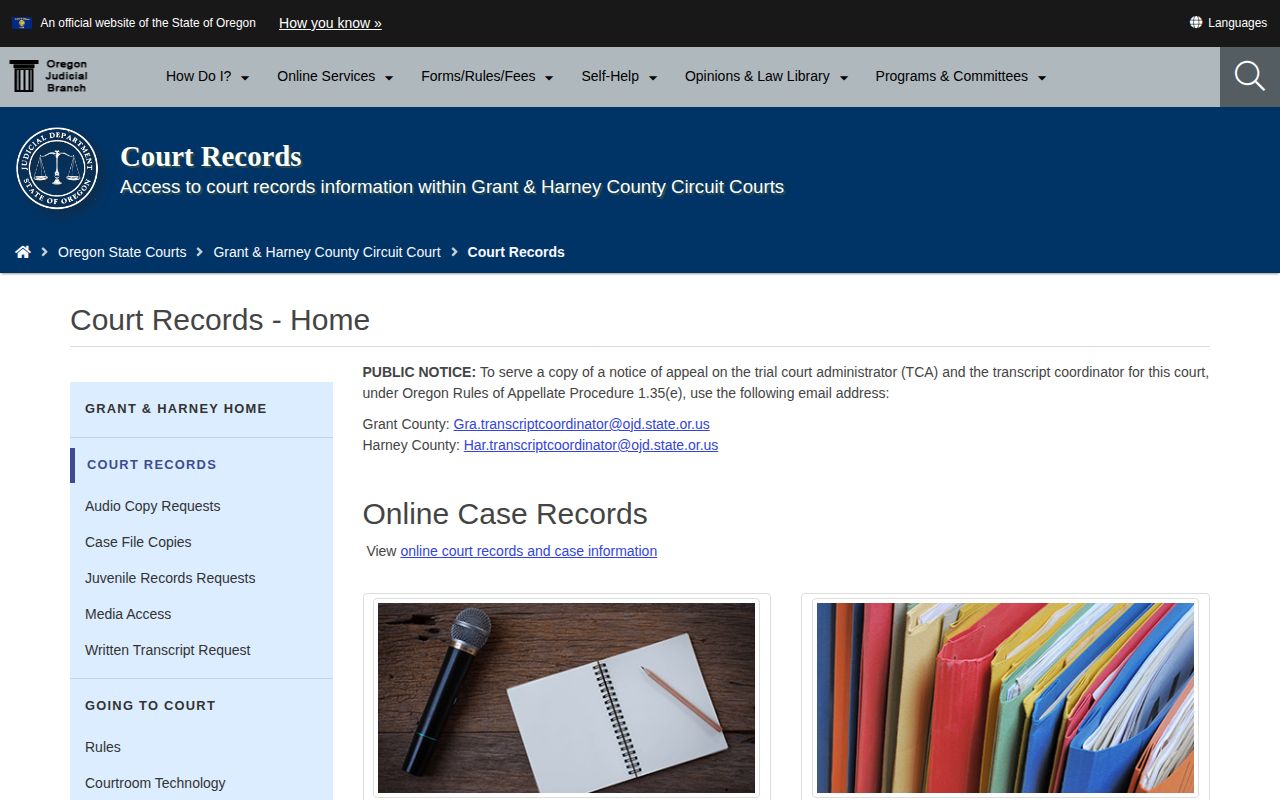Expand the Forms/Rules/Fees menu

pos(487,76)
